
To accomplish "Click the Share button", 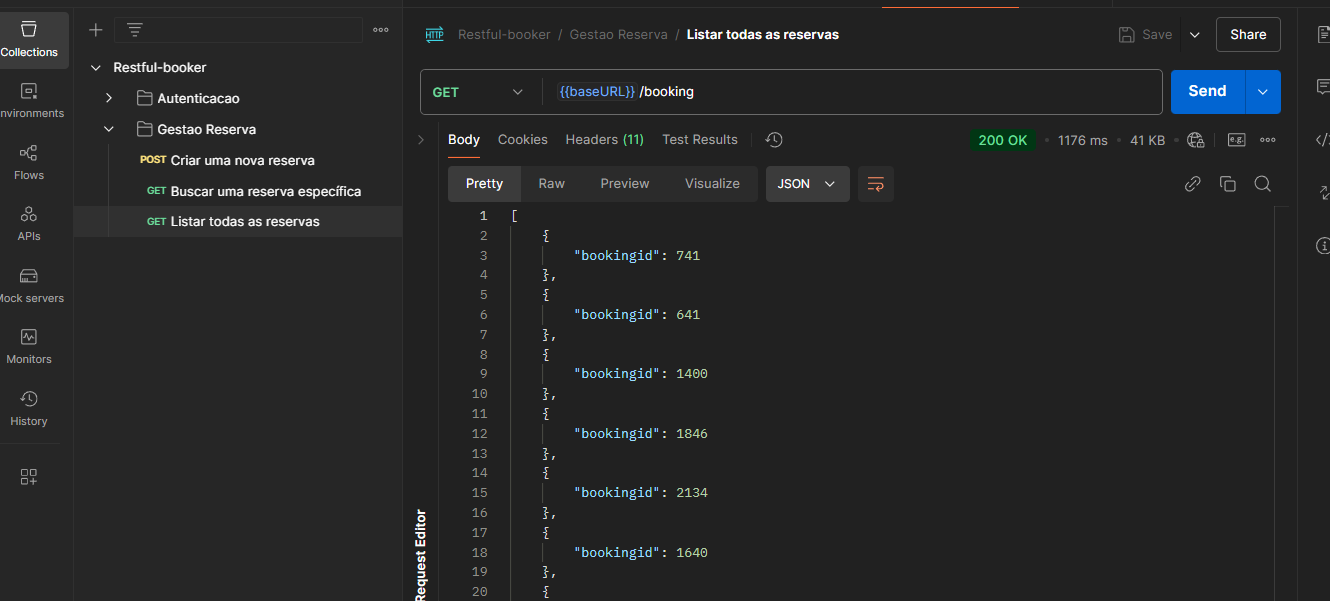I will click(1248, 34).
